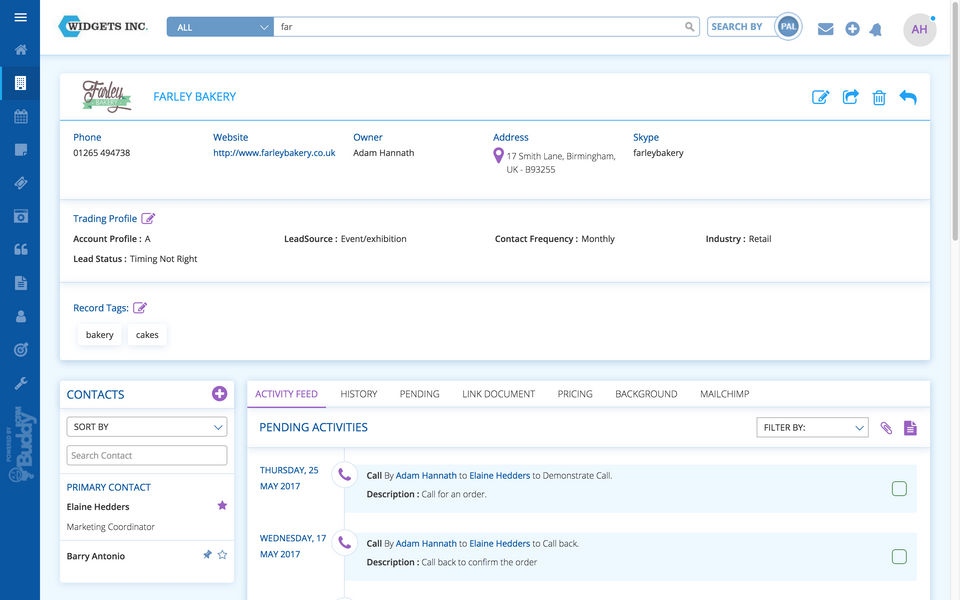Delete Farley Bakery using trash icon
Screen dimensions: 960x600
tap(879, 97)
